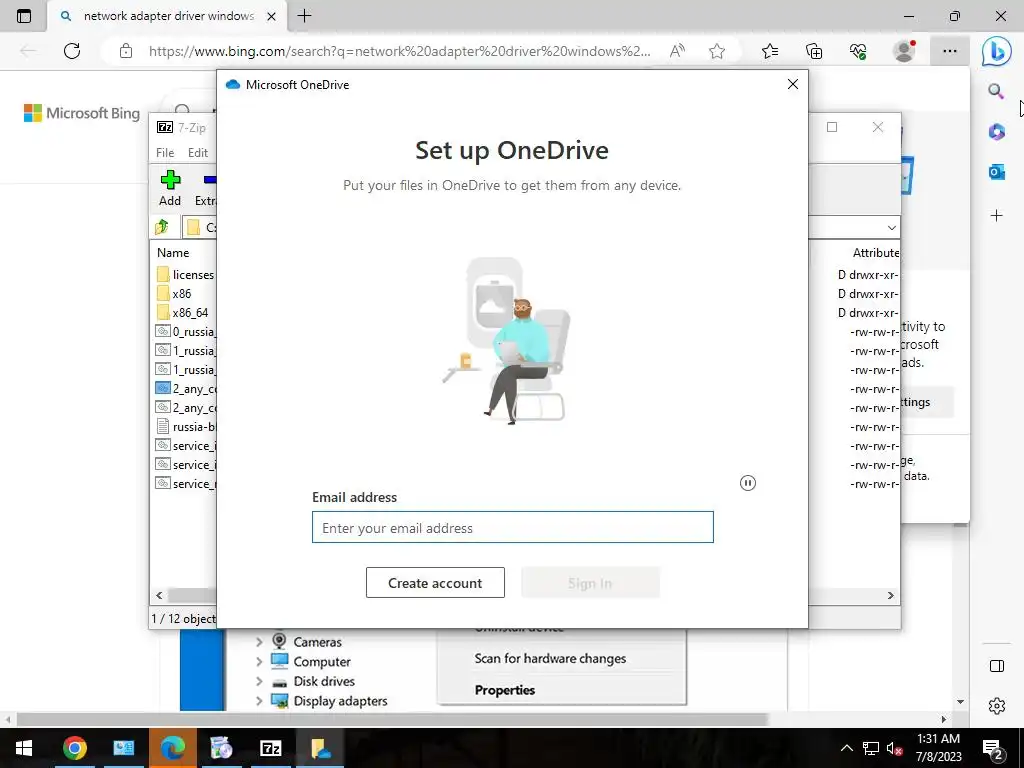Pause the OneDrive animation
Viewport: 1024px width, 768px height.
click(748, 483)
